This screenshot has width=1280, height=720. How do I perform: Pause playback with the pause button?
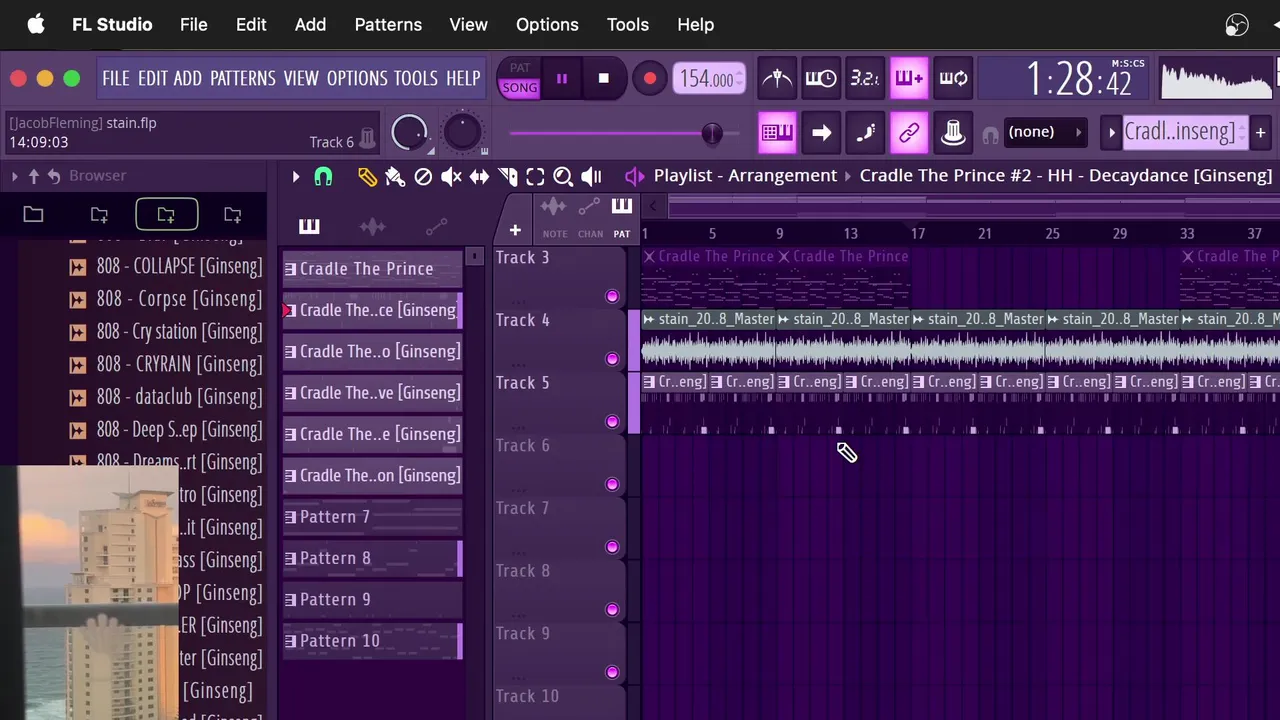562,78
